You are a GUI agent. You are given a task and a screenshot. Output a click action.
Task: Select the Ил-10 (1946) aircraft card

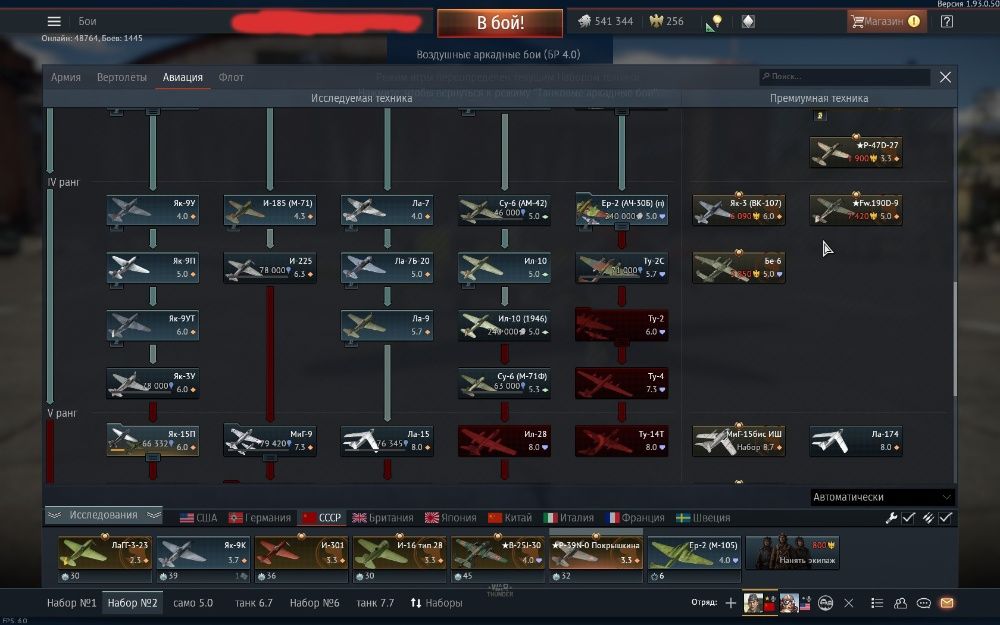(x=504, y=325)
